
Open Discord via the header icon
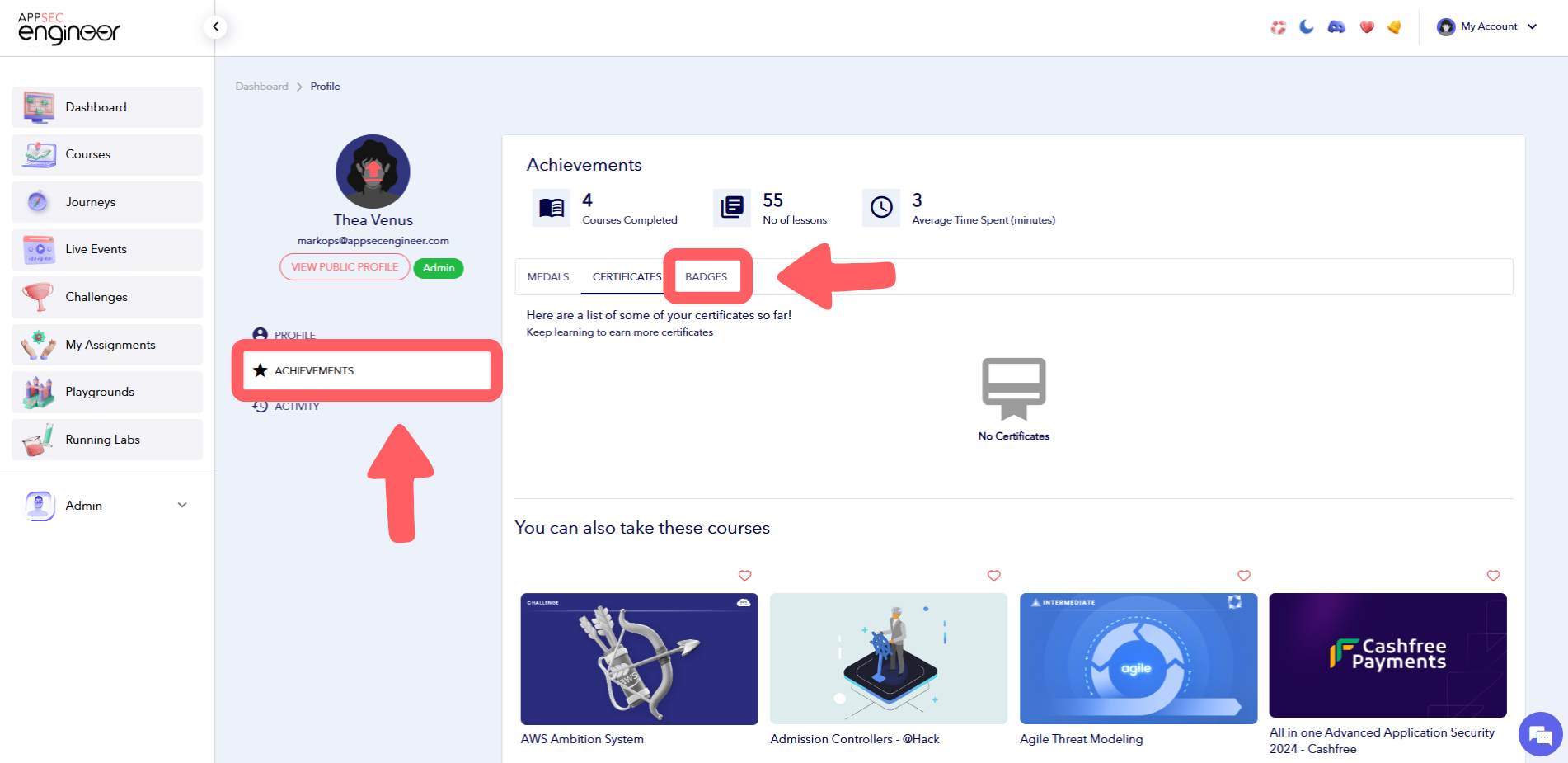pos(1336,26)
